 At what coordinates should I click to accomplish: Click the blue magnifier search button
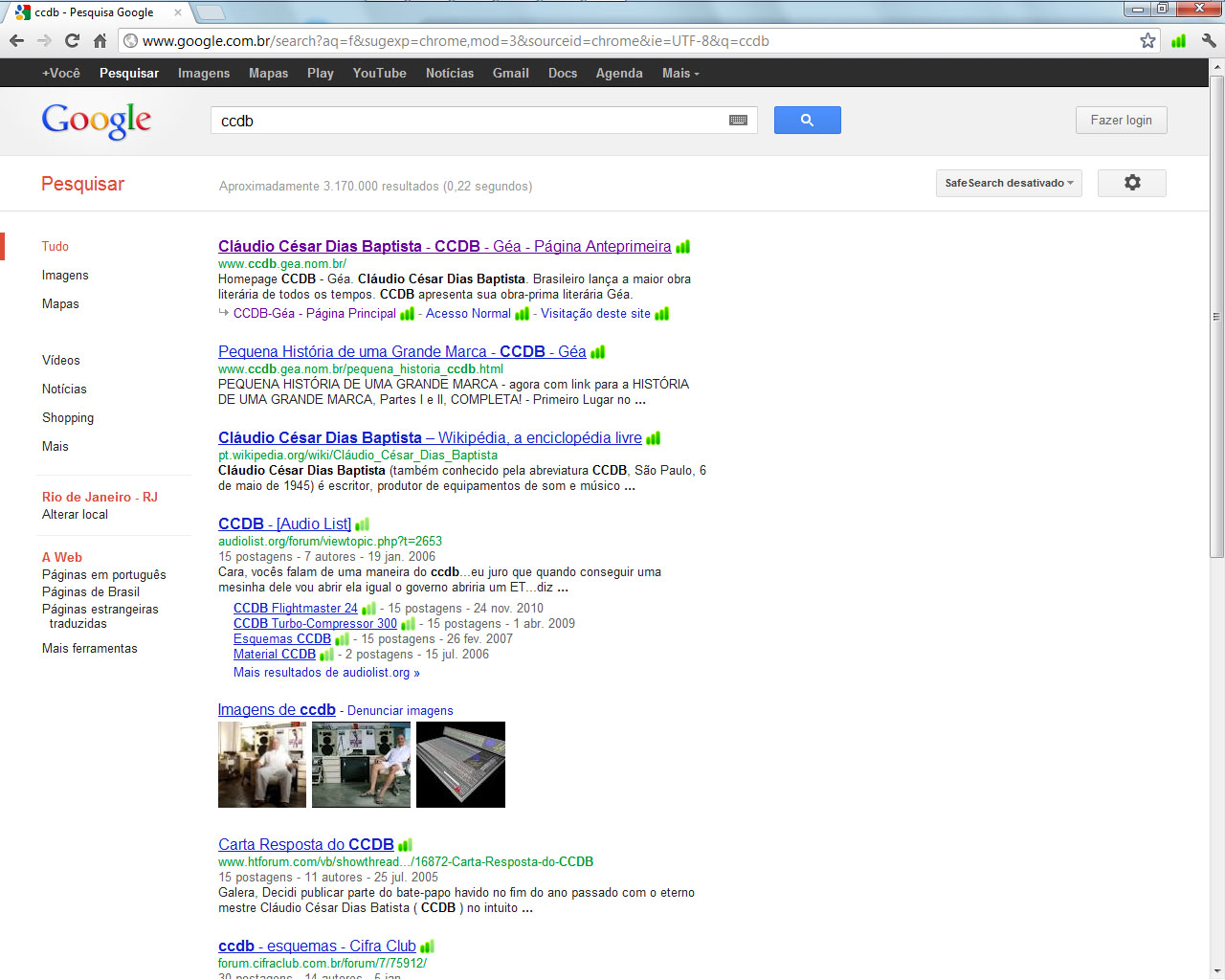807,120
